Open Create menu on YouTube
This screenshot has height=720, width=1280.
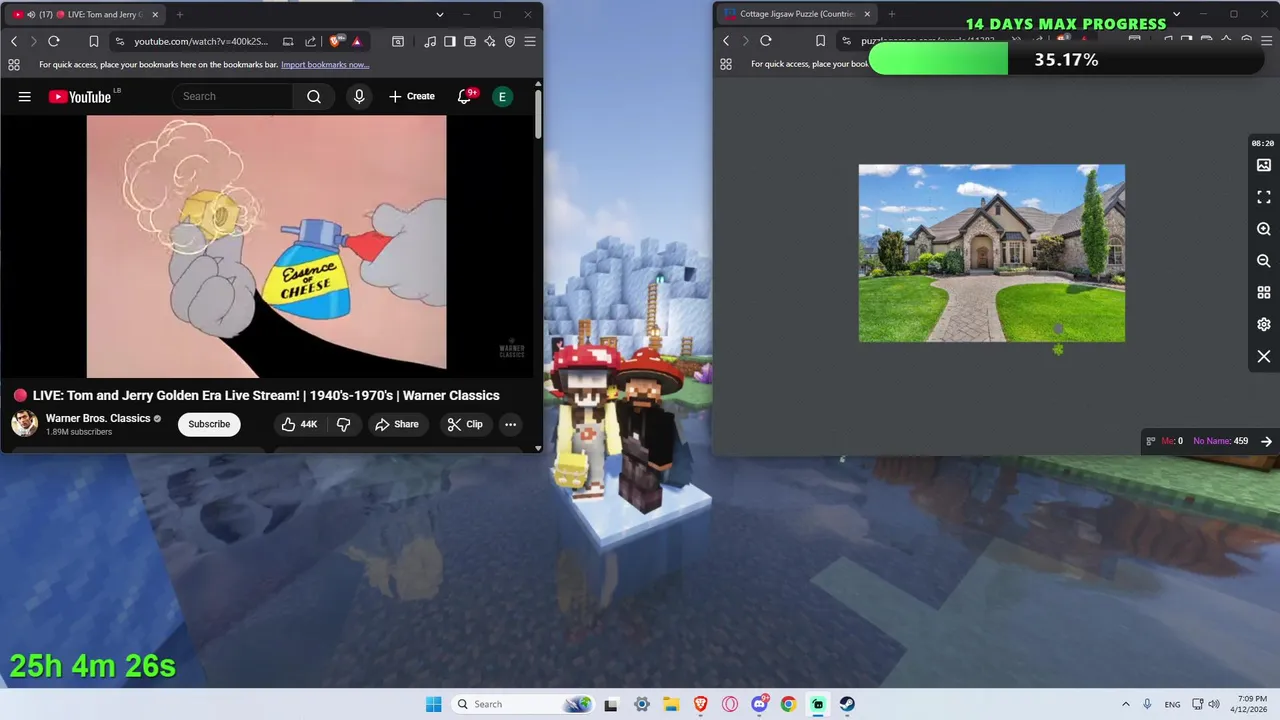tap(412, 97)
